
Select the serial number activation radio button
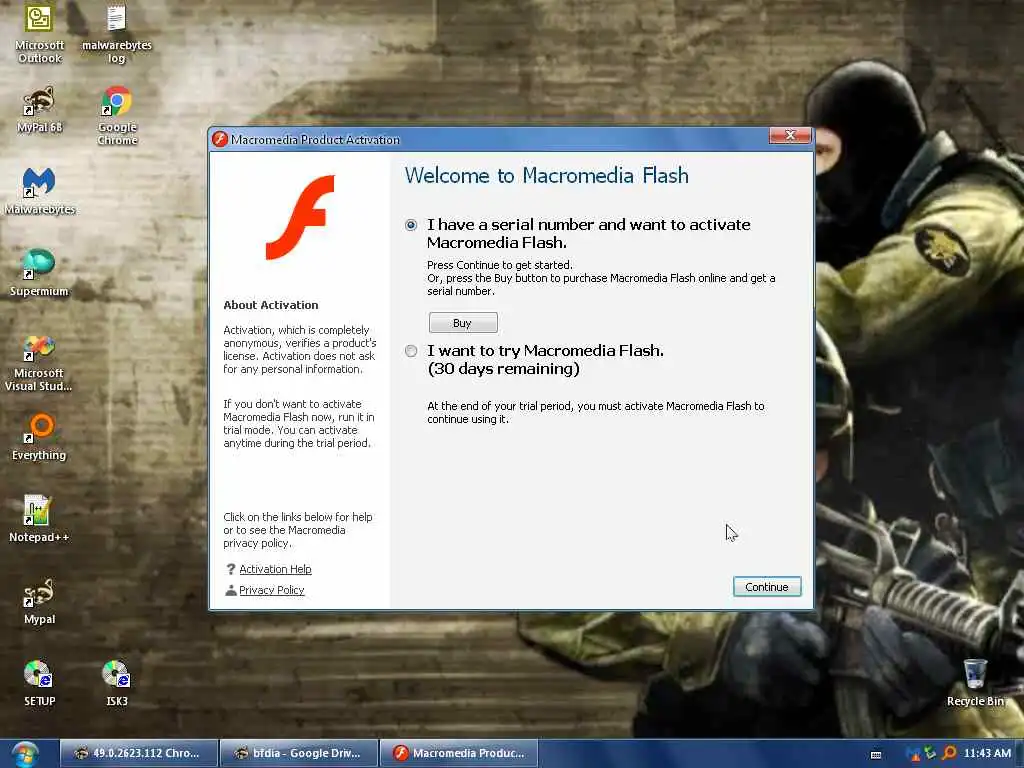pyautogui.click(x=411, y=225)
